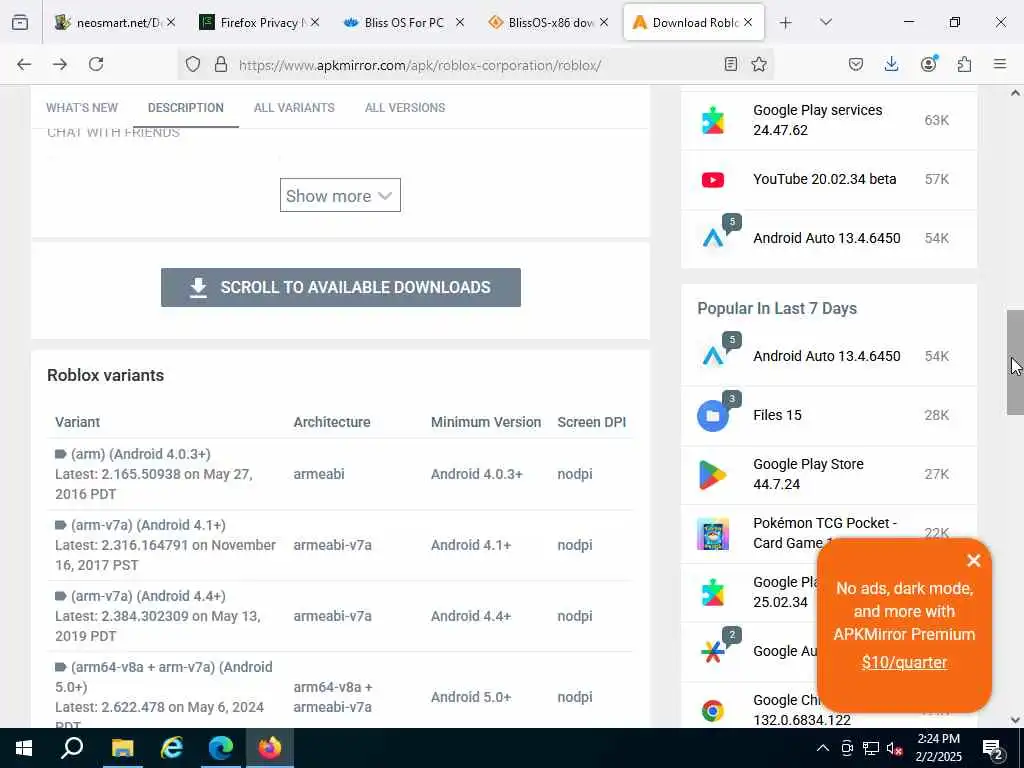This screenshot has width=1024, height=768.
Task: Click the armeabi architecture cell
Action: pyautogui.click(x=319, y=474)
